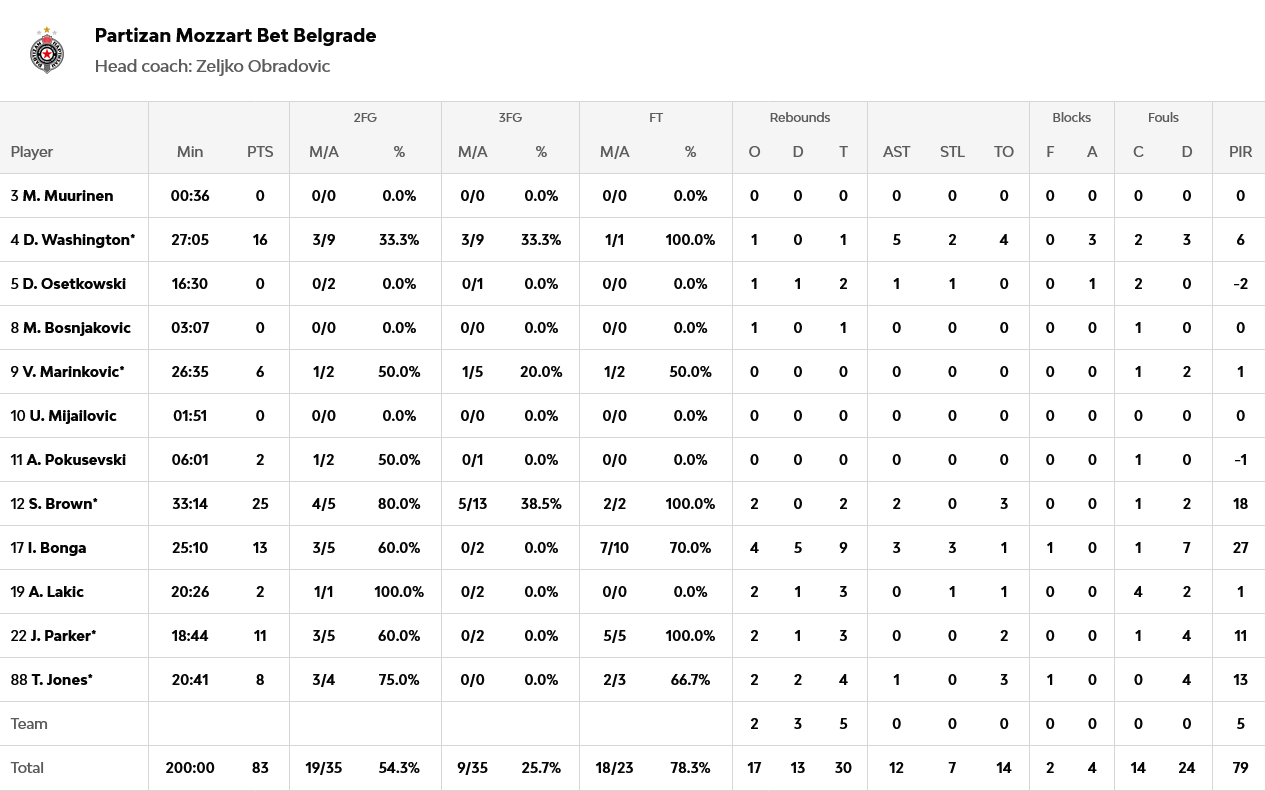Open A. Pokusevski's player page
1265x791 pixels.
coord(76,460)
